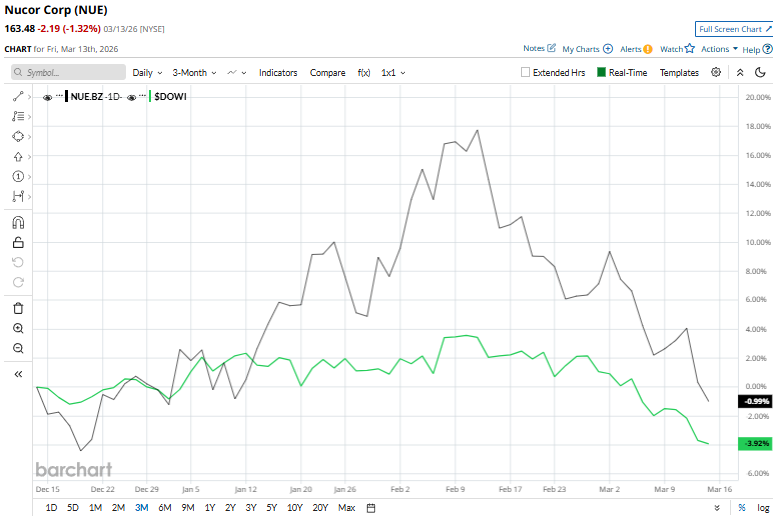The height and width of the screenshot is (517, 773).
Task: Open the f(x) expressions menu
Action: click(364, 72)
